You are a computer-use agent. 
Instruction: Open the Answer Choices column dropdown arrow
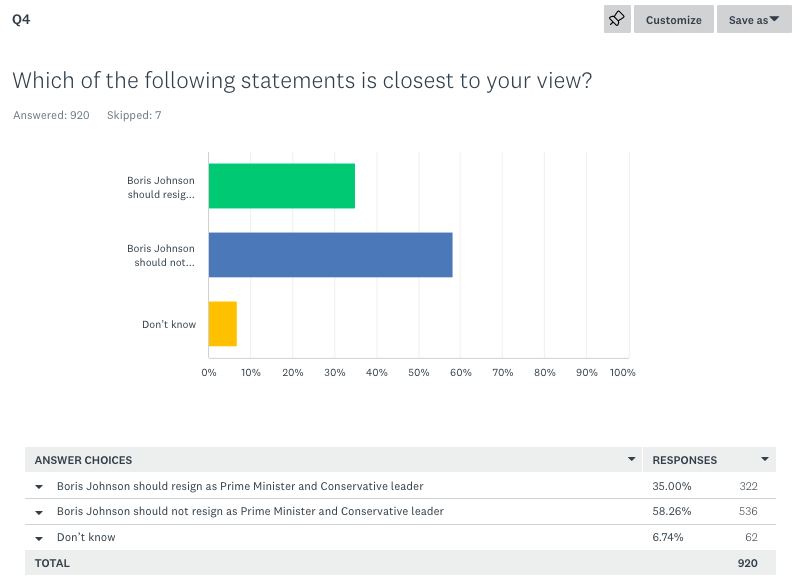(631, 460)
